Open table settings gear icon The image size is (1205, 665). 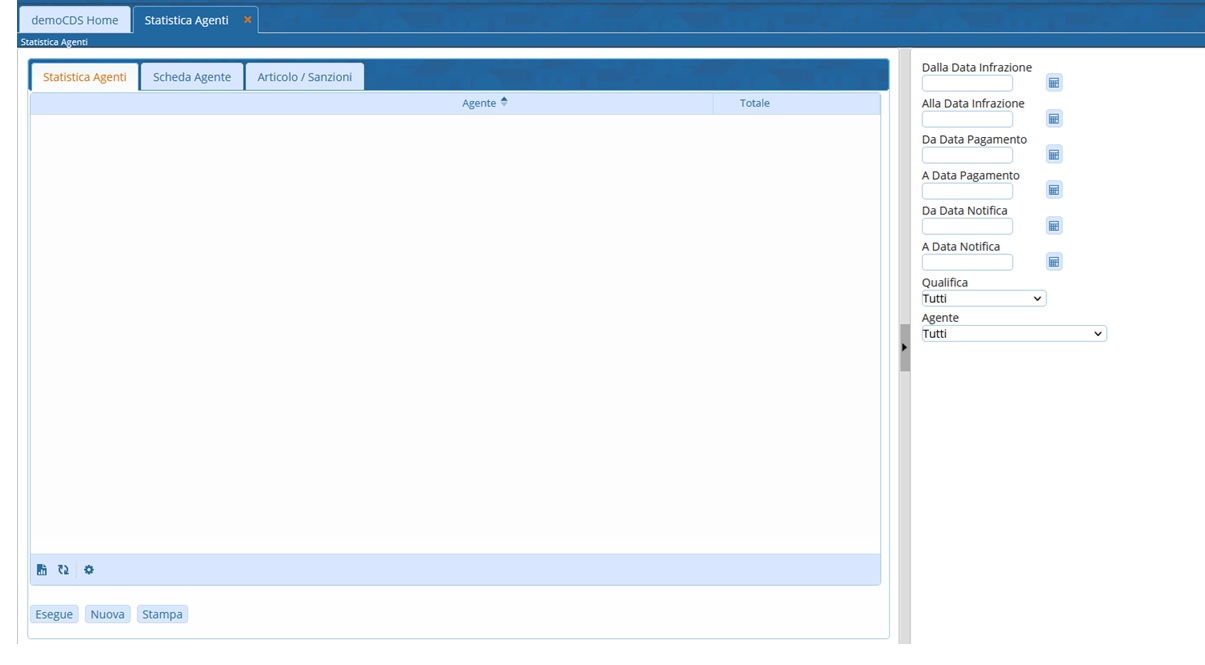tap(88, 570)
